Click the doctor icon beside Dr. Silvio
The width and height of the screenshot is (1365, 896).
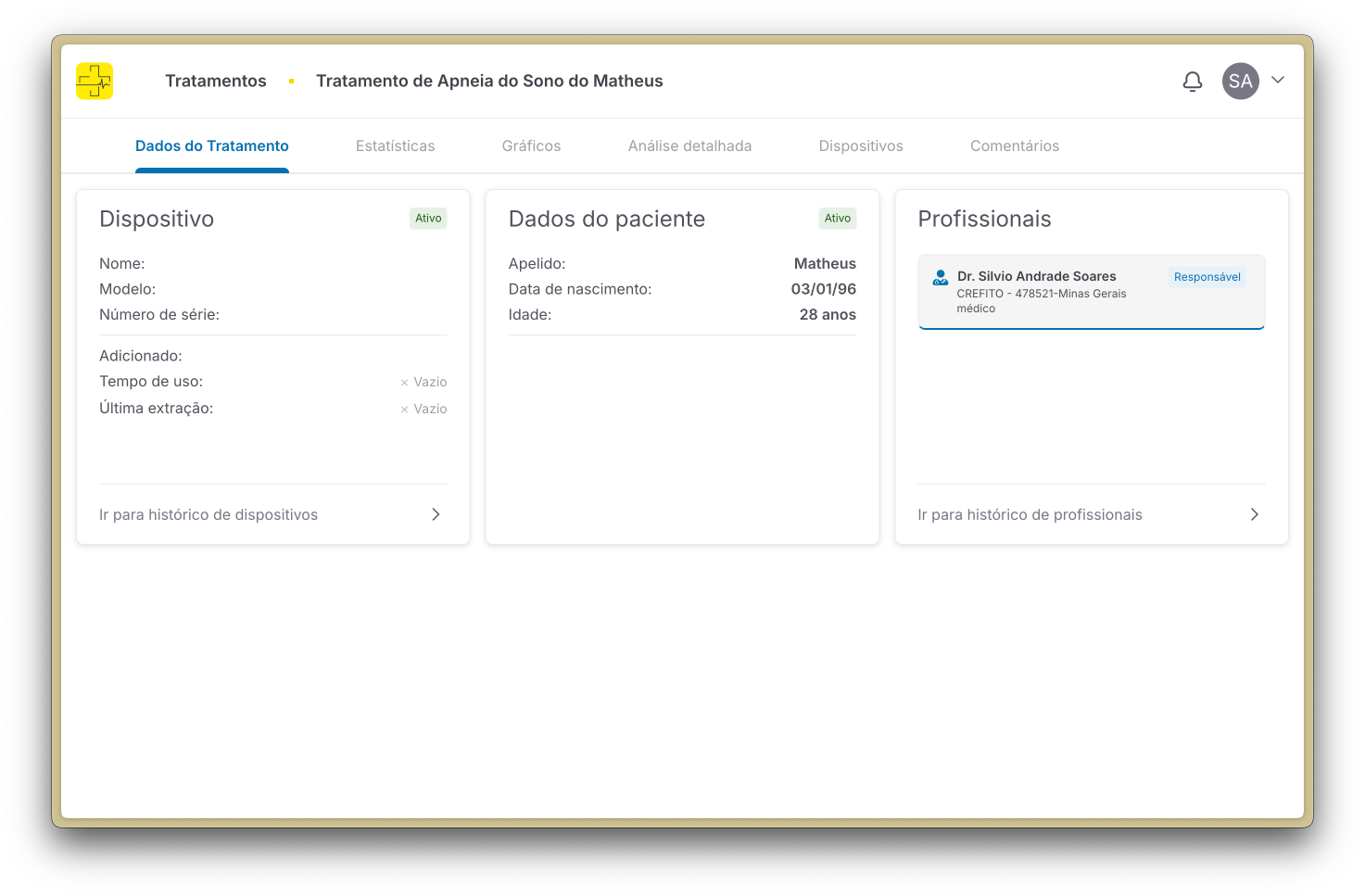click(940, 277)
